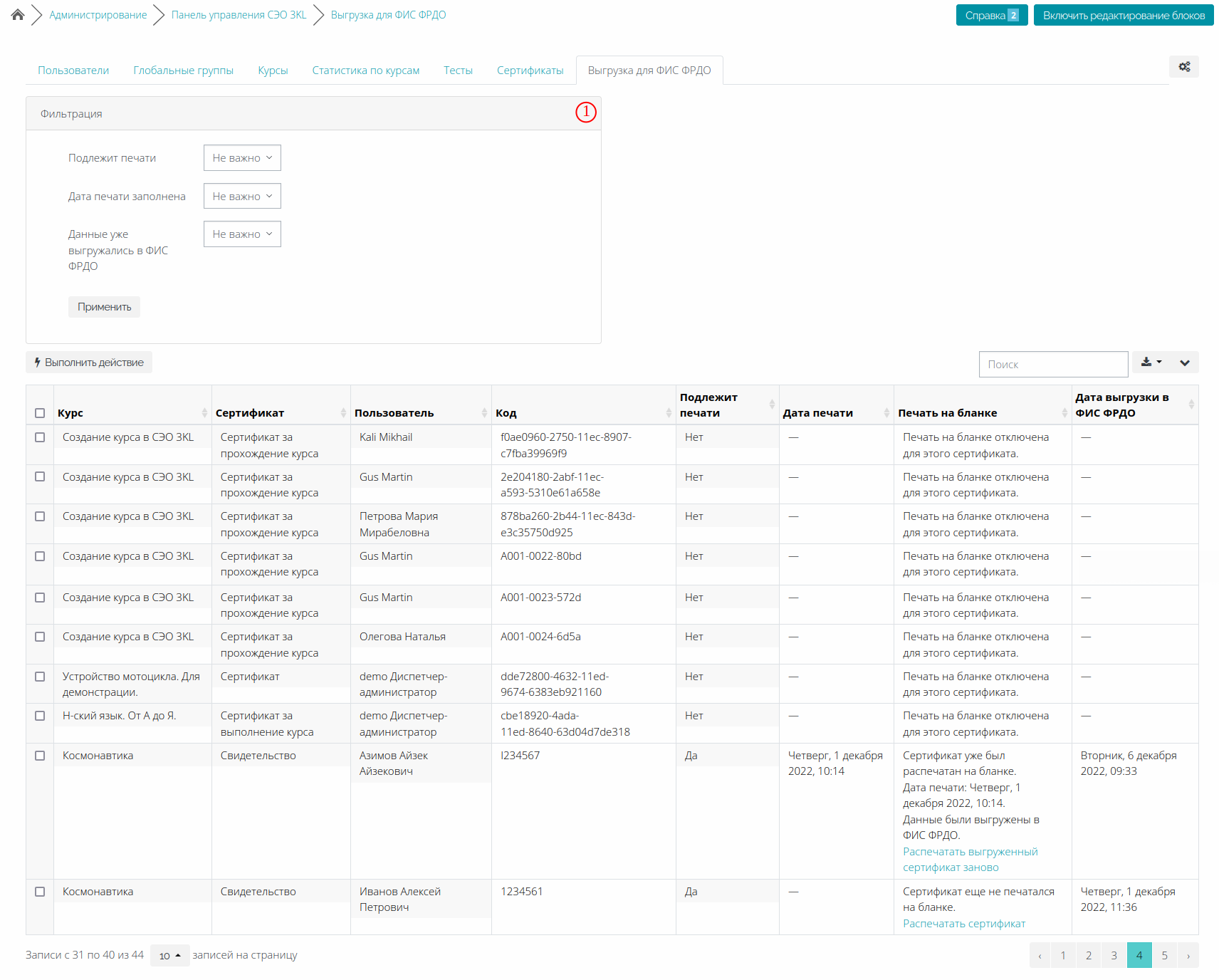
Task: Open the Дата печати заполнена dropdown
Action: click(242, 196)
